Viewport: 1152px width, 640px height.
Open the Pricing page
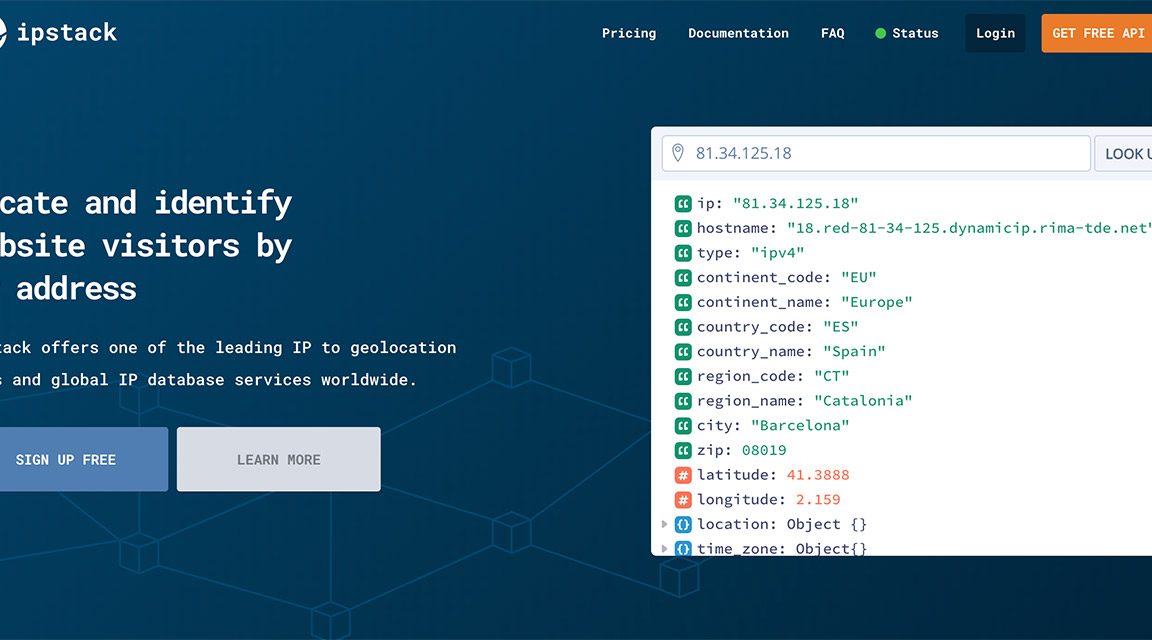[x=629, y=33]
